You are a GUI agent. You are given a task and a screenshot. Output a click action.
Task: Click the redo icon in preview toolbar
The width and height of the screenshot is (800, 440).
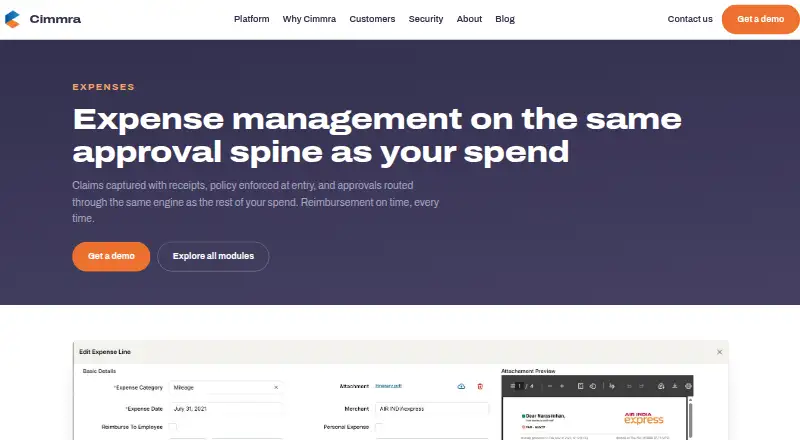(x=641, y=386)
